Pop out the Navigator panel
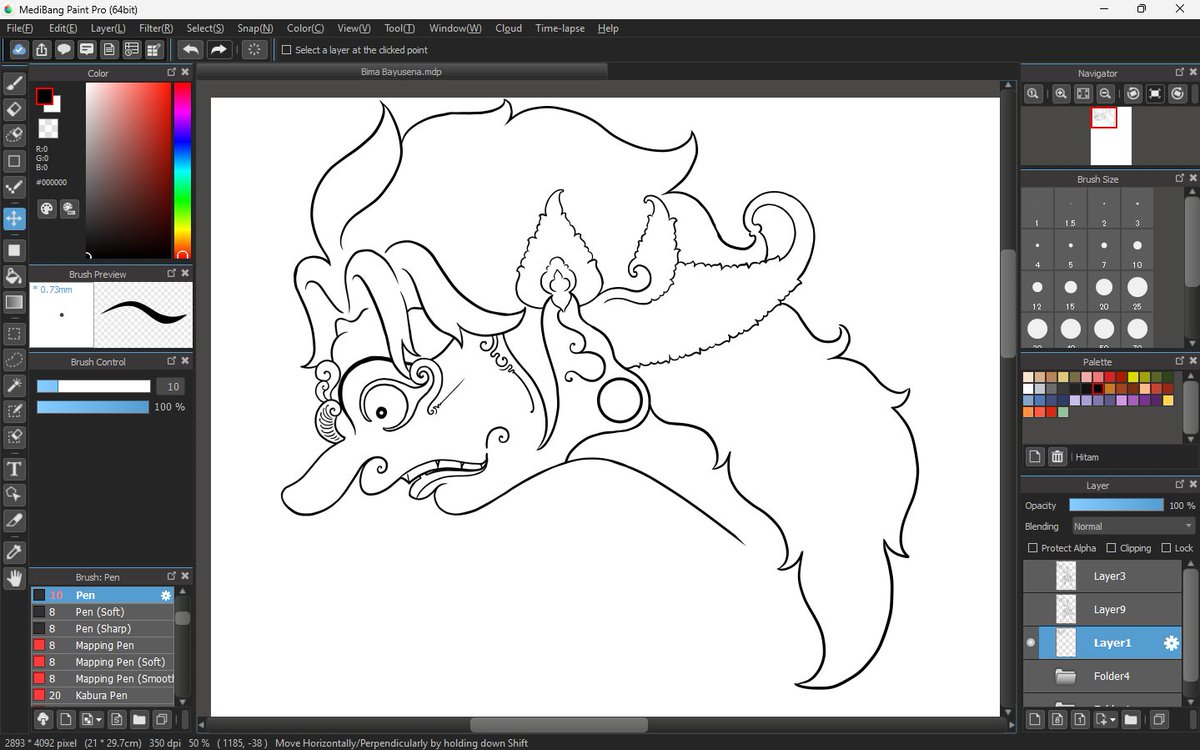Image resolution: width=1200 pixels, height=750 pixels. click(x=1178, y=72)
